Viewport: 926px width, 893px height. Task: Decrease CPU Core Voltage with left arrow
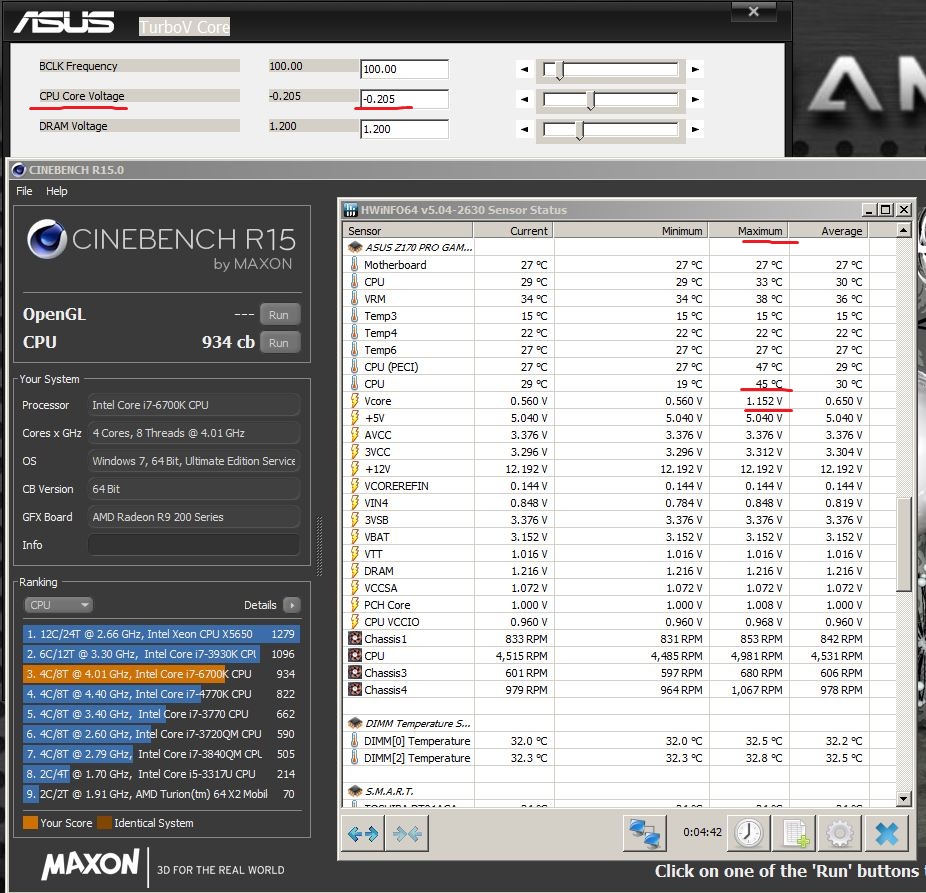pyautogui.click(x=524, y=99)
